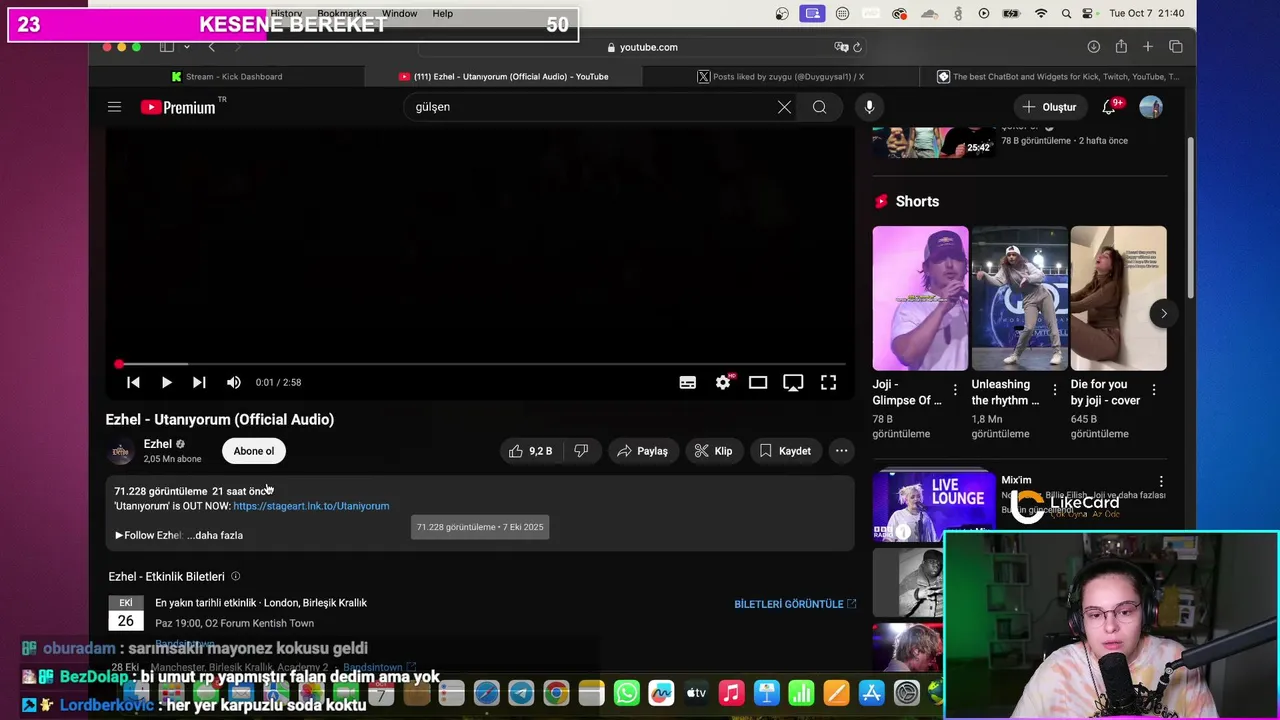1280x720 pixels.
Task: Play the Ezhel video
Action: [166, 382]
